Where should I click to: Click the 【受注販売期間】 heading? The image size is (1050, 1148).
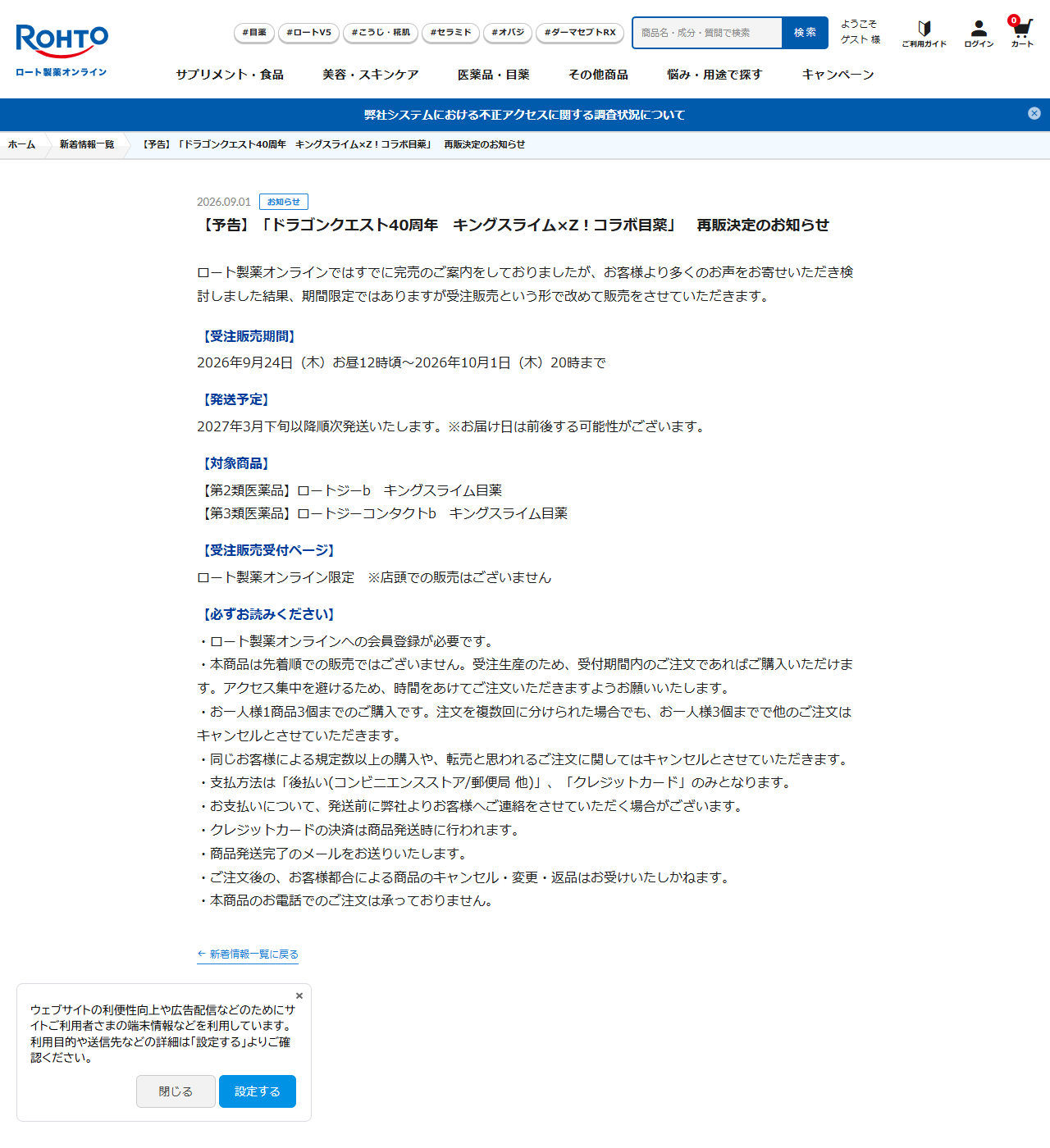click(249, 336)
